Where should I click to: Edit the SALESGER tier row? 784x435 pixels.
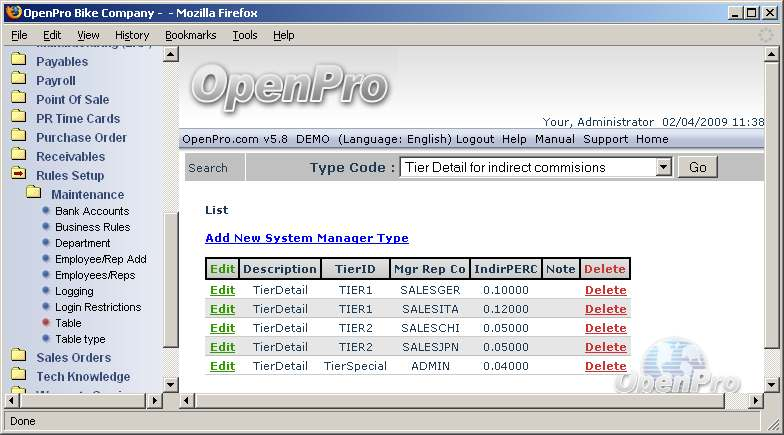(222, 290)
